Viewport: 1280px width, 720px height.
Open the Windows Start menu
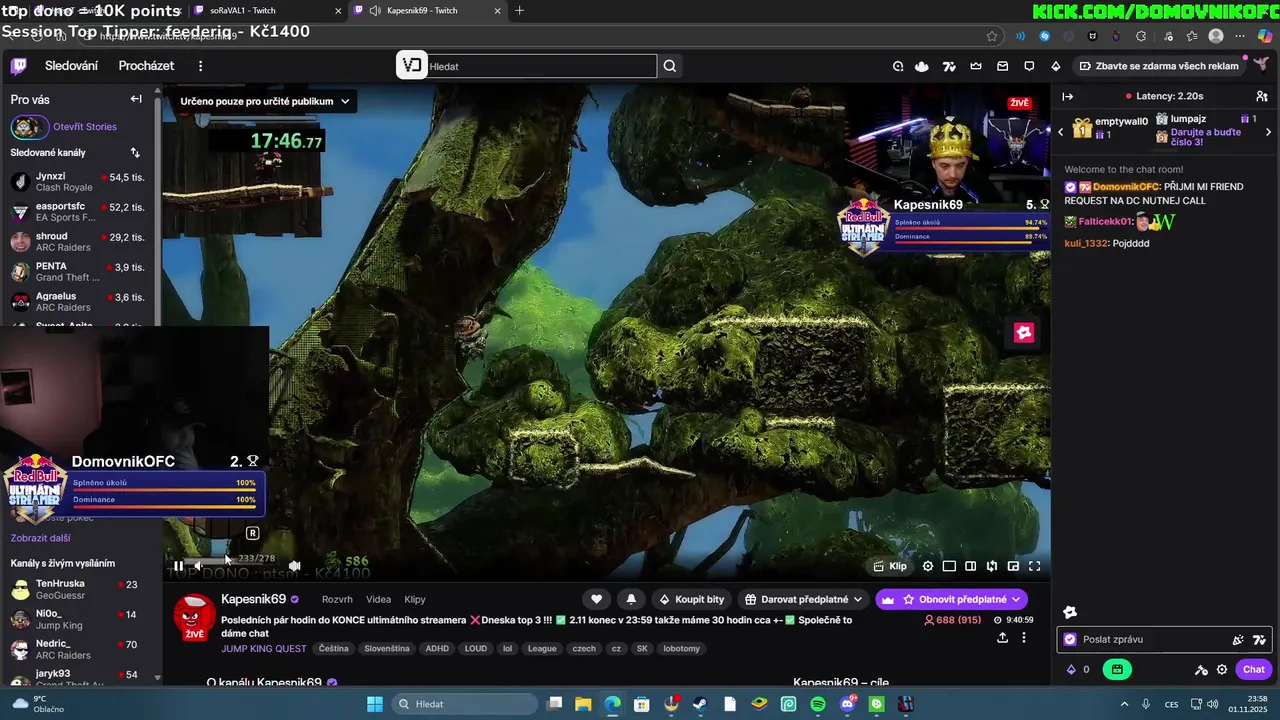pyautogui.click(x=375, y=704)
